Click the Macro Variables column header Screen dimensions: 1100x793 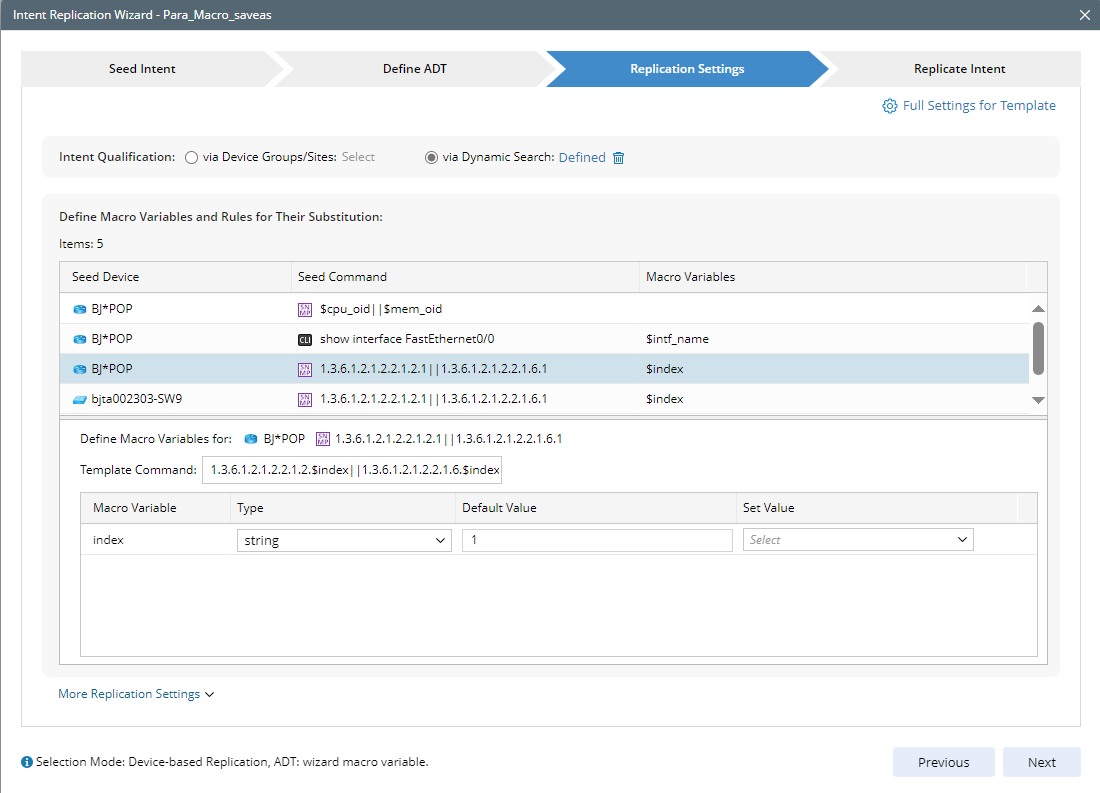coord(833,277)
